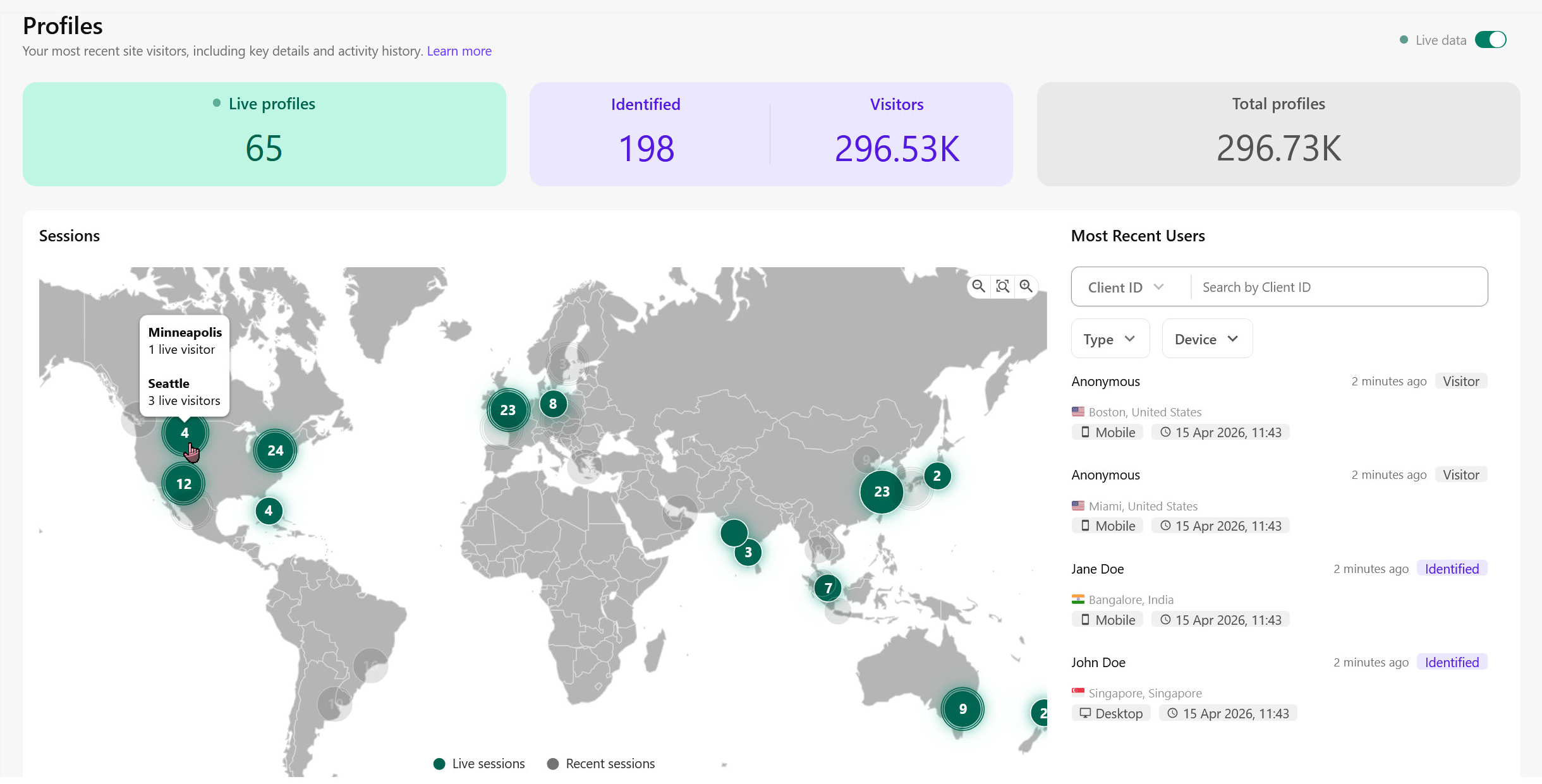The width and height of the screenshot is (1542, 784).
Task: Open Jane Doe's profile row
Action: (1279, 594)
